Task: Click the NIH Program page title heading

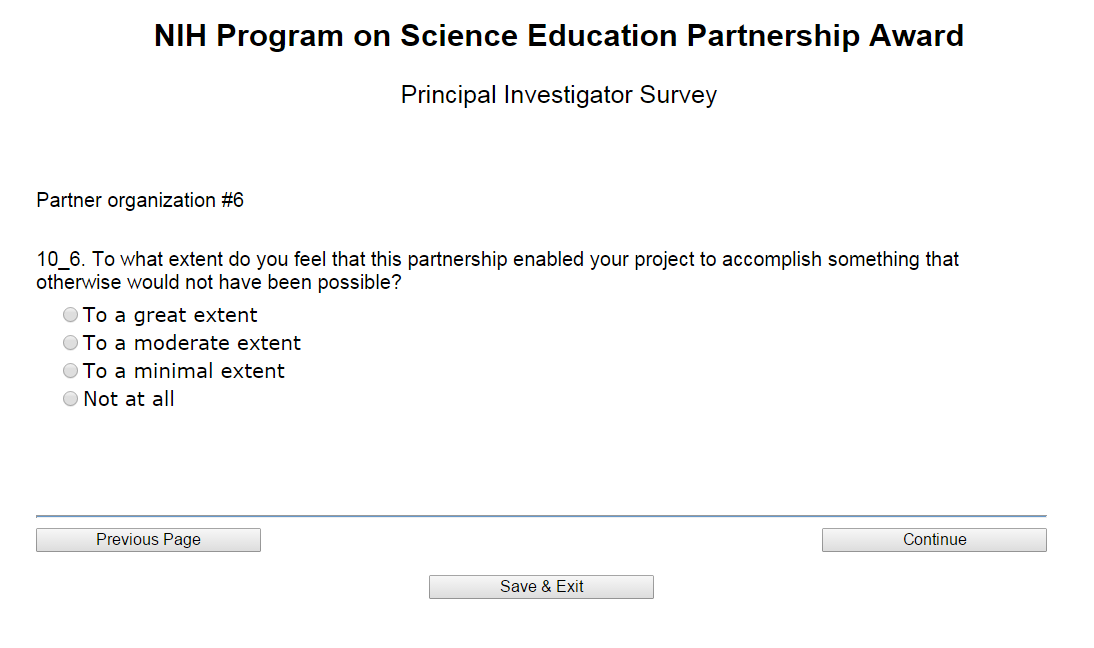Action: [x=559, y=37]
